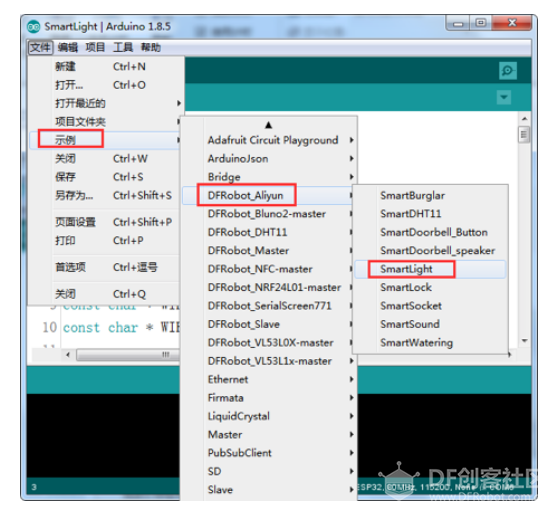Click the up arrow atop examples list
Image resolution: width=551 pixels, height=506 pixels.
[x=268, y=125]
